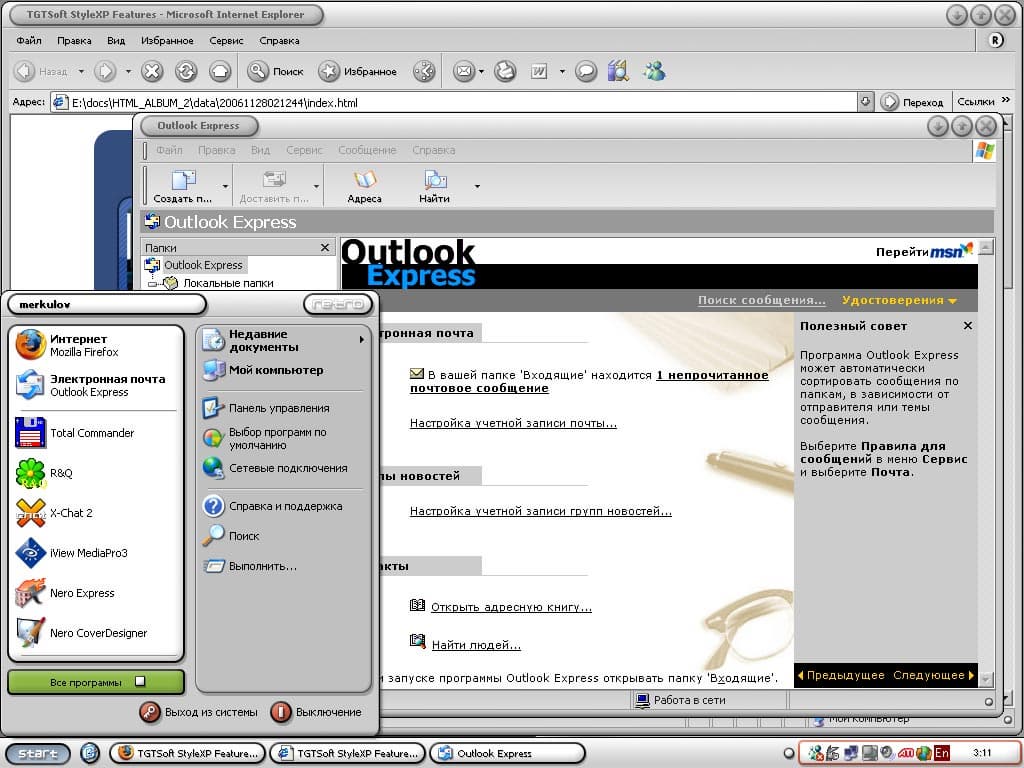1024x768 pixels.
Task: Expand the Mail button dropdown arrow
Action: (481, 71)
